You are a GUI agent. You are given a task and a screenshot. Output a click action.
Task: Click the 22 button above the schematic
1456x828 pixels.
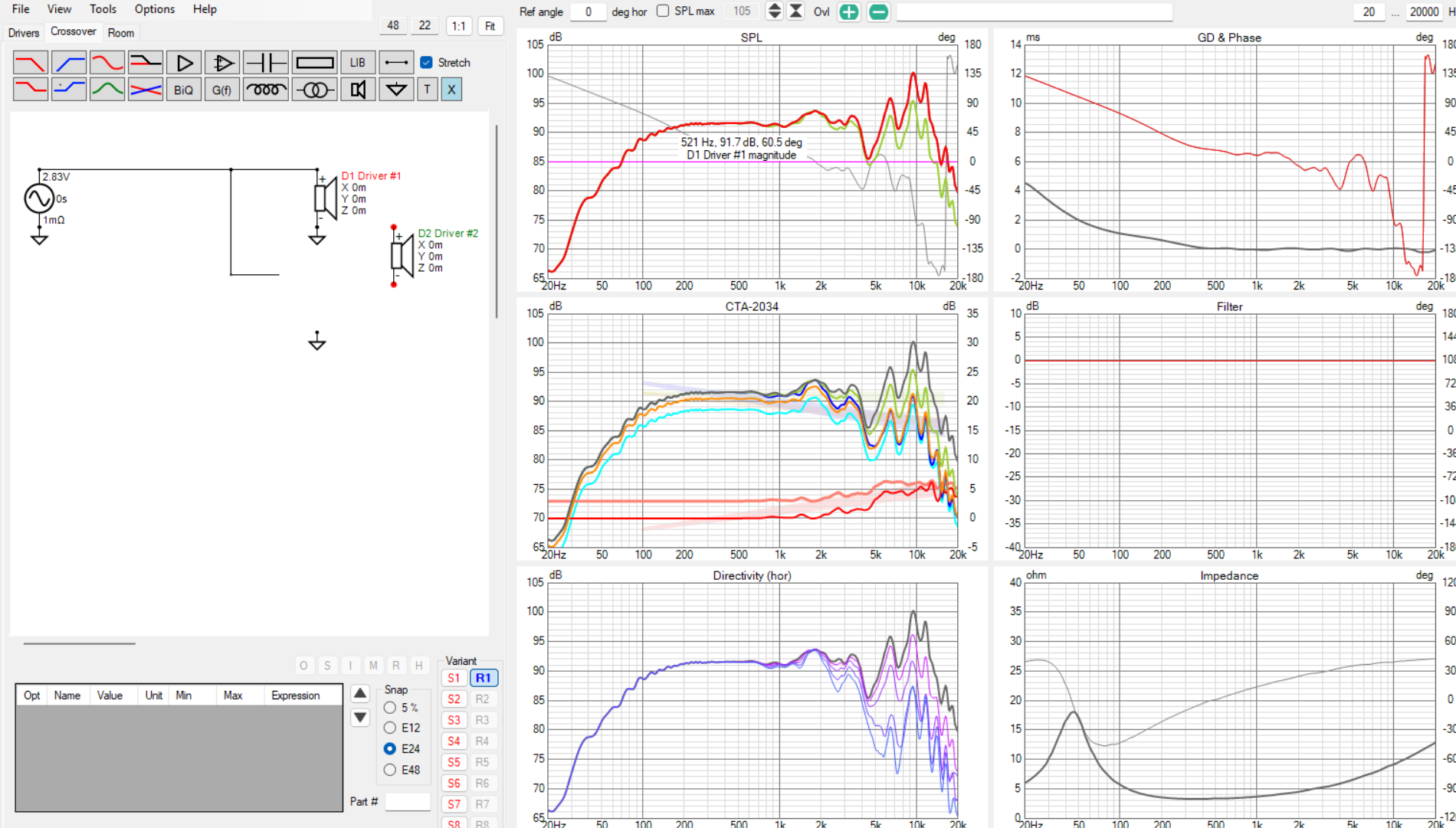tap(425, 25)
